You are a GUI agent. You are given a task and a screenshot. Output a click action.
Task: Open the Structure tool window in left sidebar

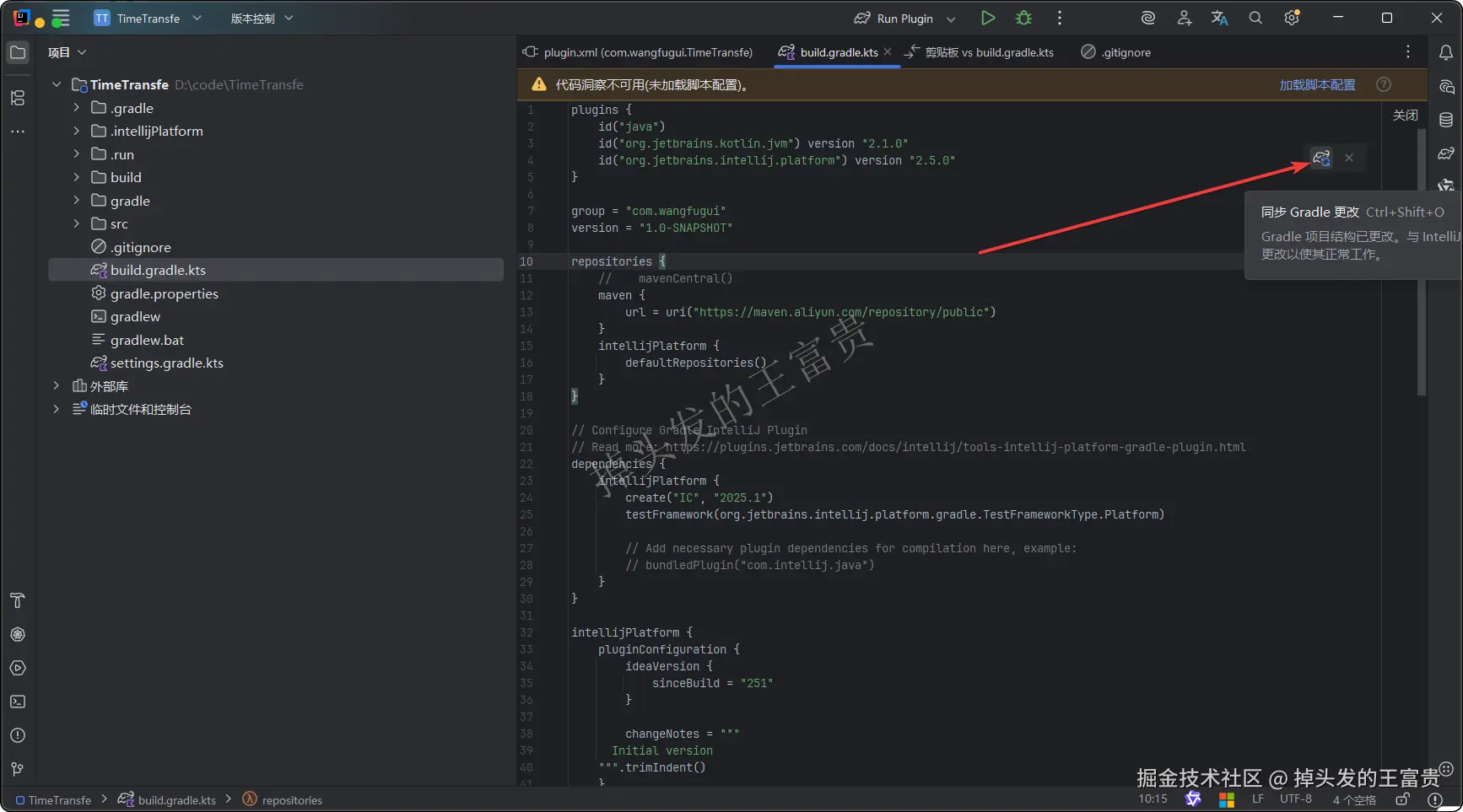point(18,98)
